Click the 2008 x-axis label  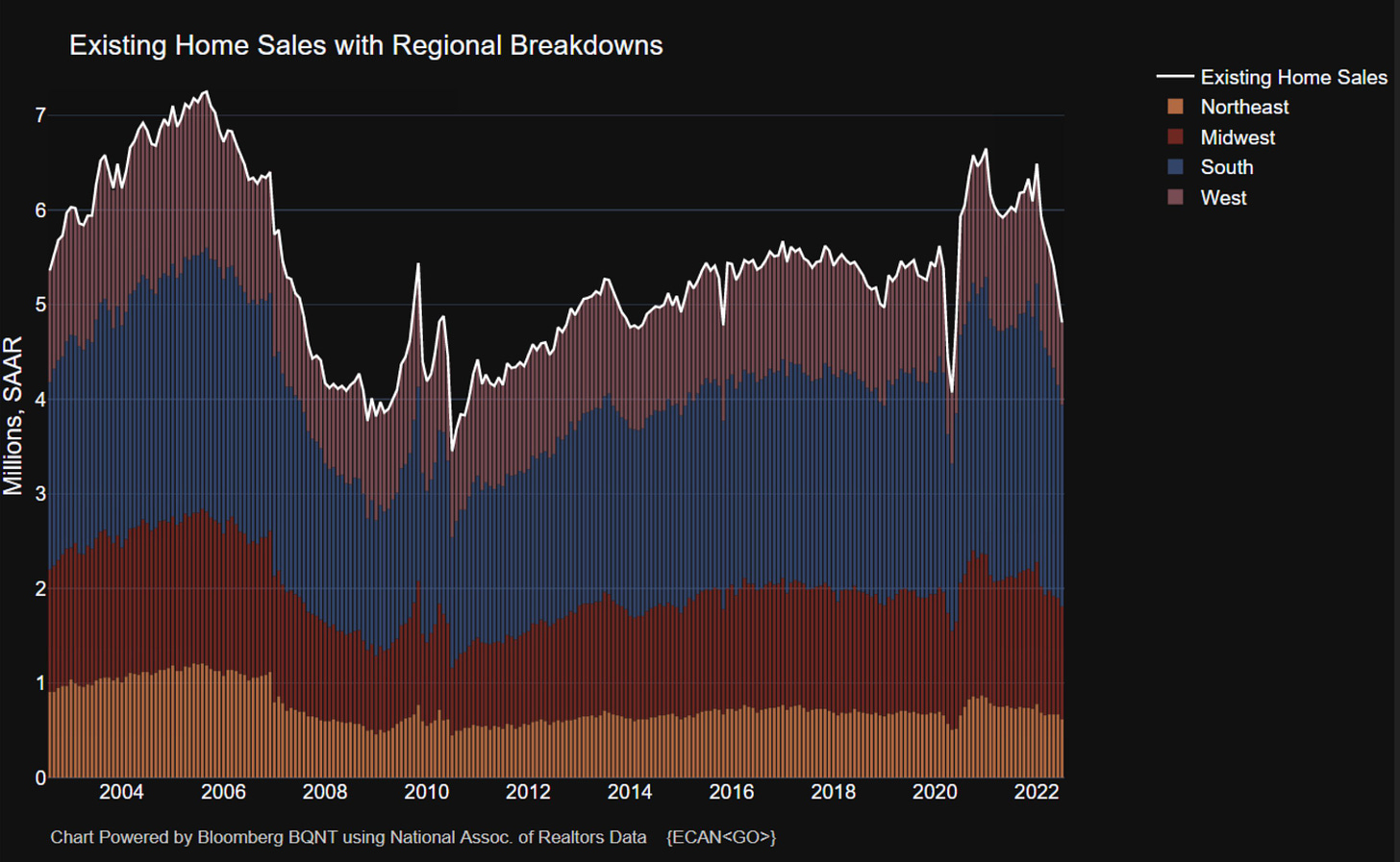(x=325, y=792)
